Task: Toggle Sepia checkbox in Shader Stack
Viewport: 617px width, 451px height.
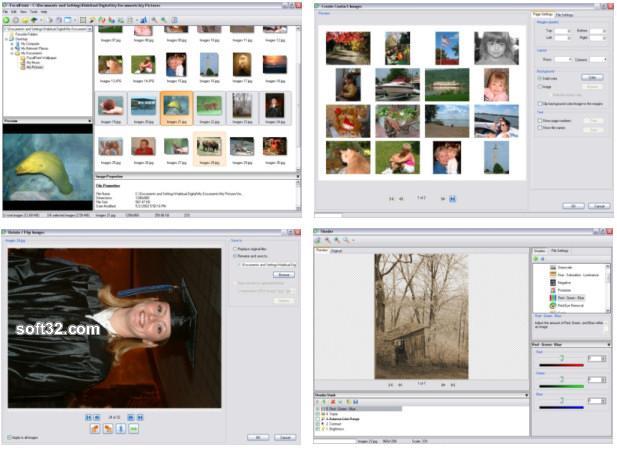Action: pyautogui.click(x=318, y=414)
